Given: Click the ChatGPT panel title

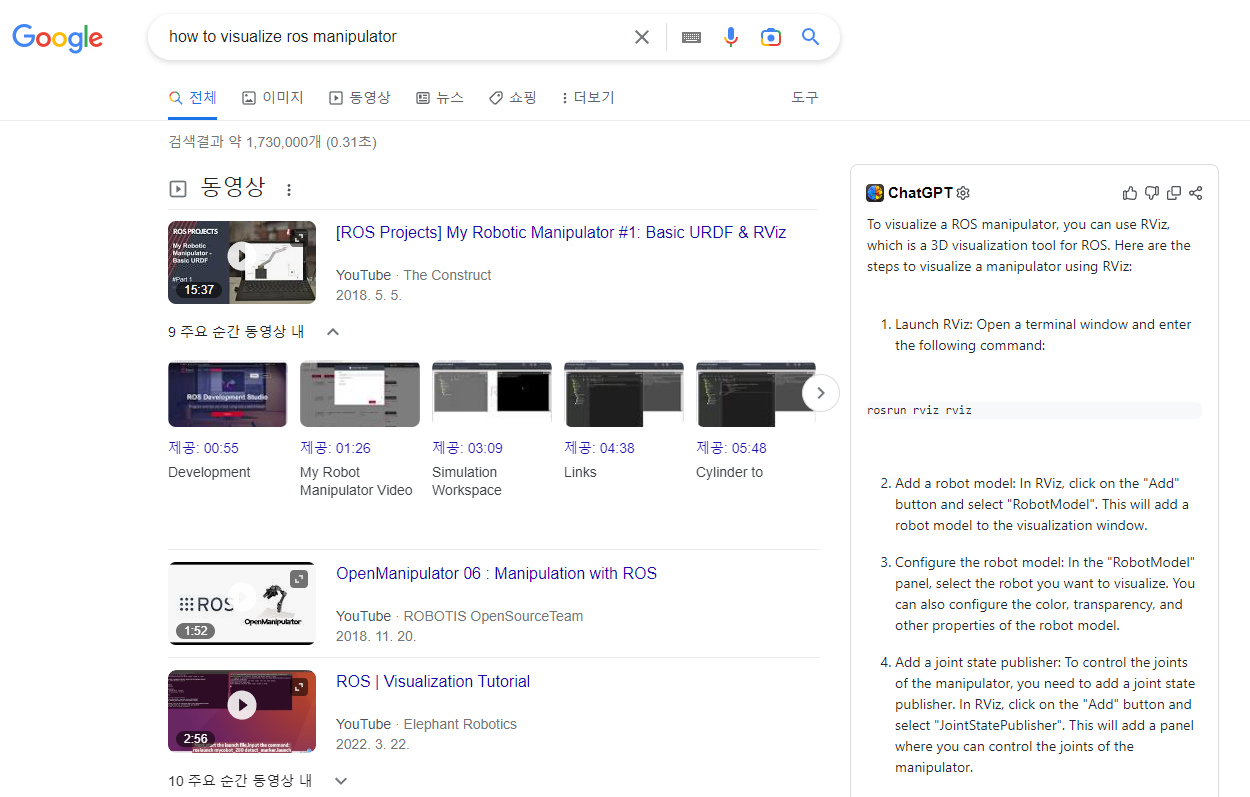Looking at the screenshot, I should (x=920, y=193).
